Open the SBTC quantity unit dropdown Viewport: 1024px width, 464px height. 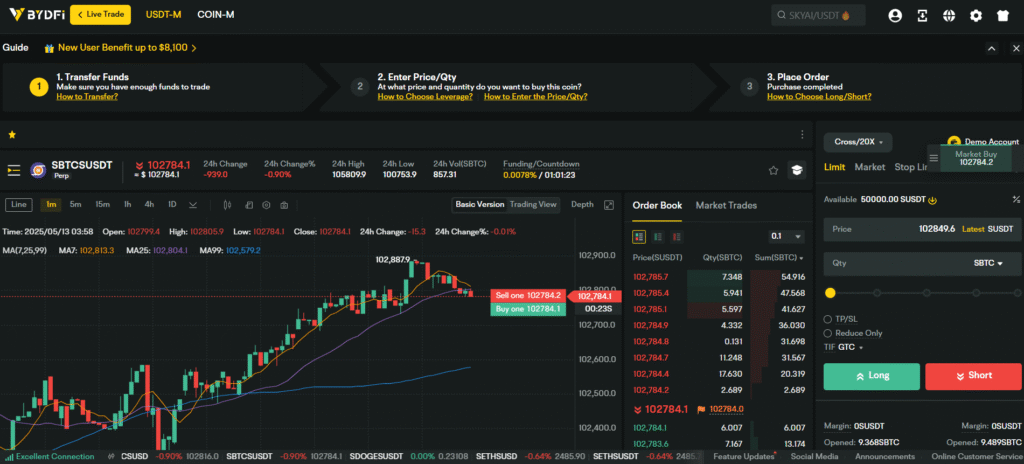[988, 263]
